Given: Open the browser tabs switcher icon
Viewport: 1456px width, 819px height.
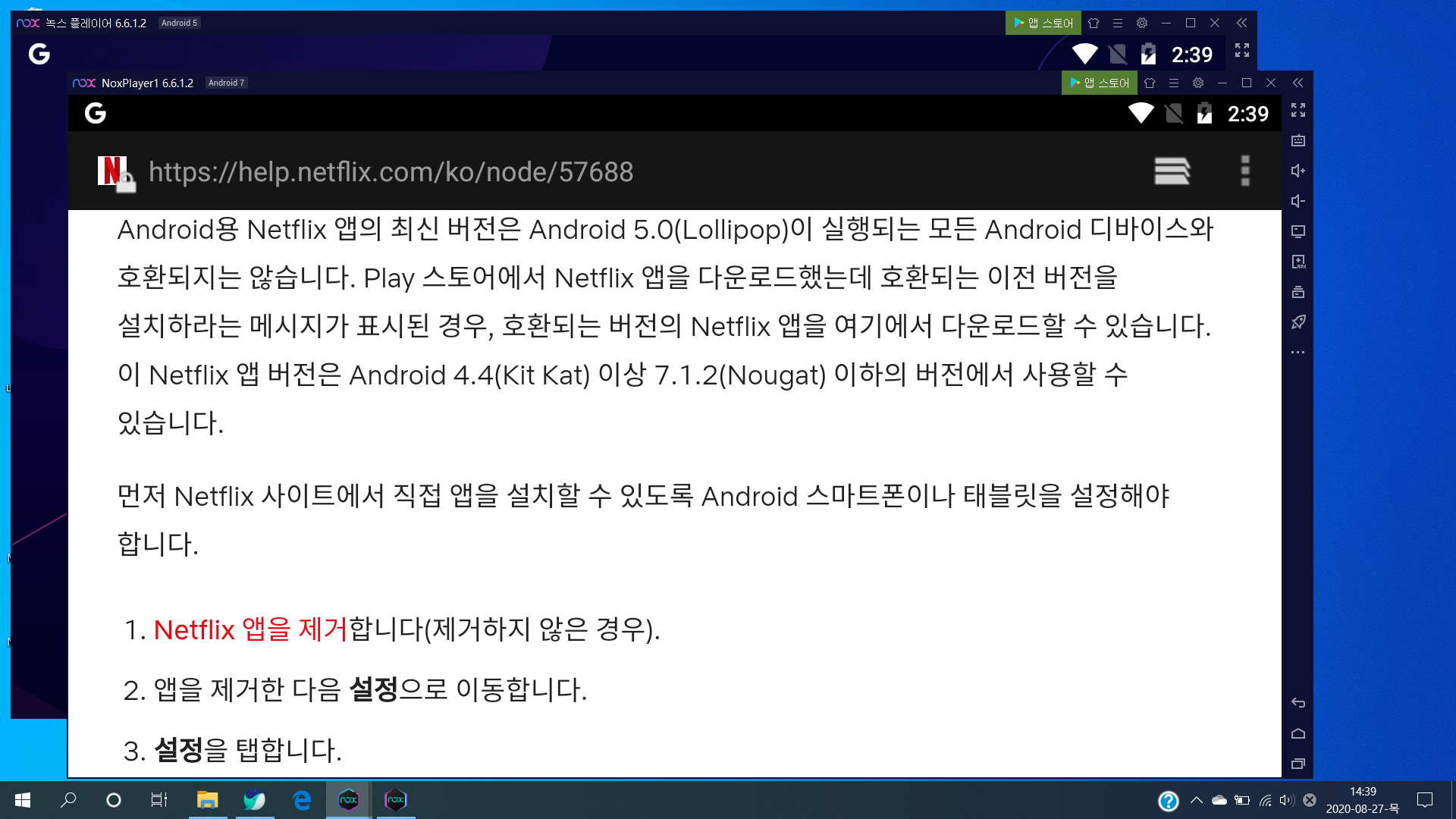Looking at the screenshot, I should (1172, 171).
